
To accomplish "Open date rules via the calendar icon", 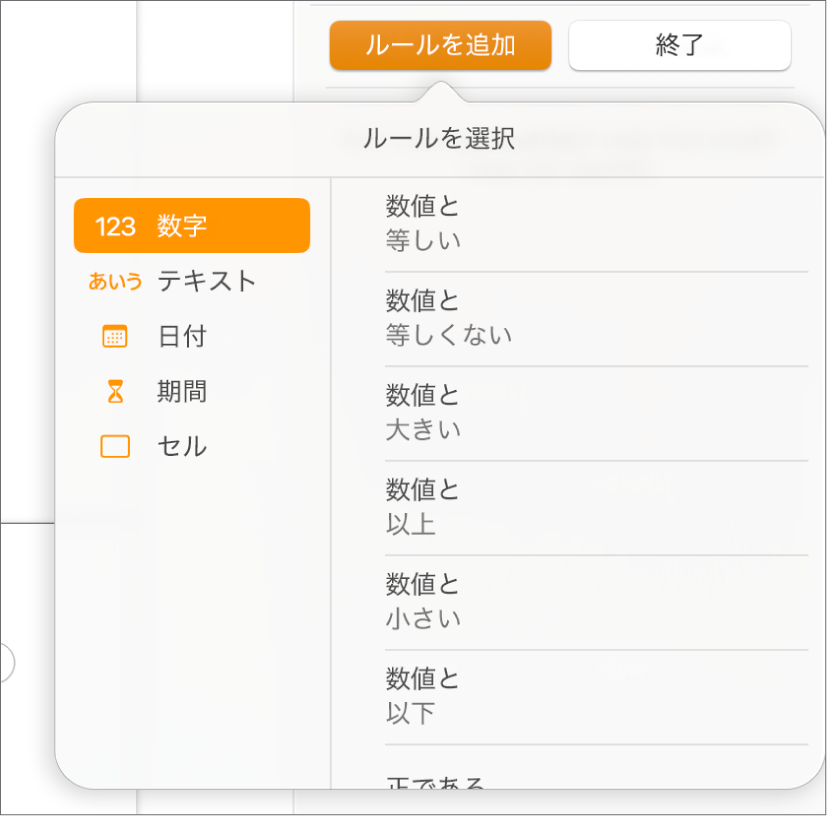I will click(x=114, y=336).
